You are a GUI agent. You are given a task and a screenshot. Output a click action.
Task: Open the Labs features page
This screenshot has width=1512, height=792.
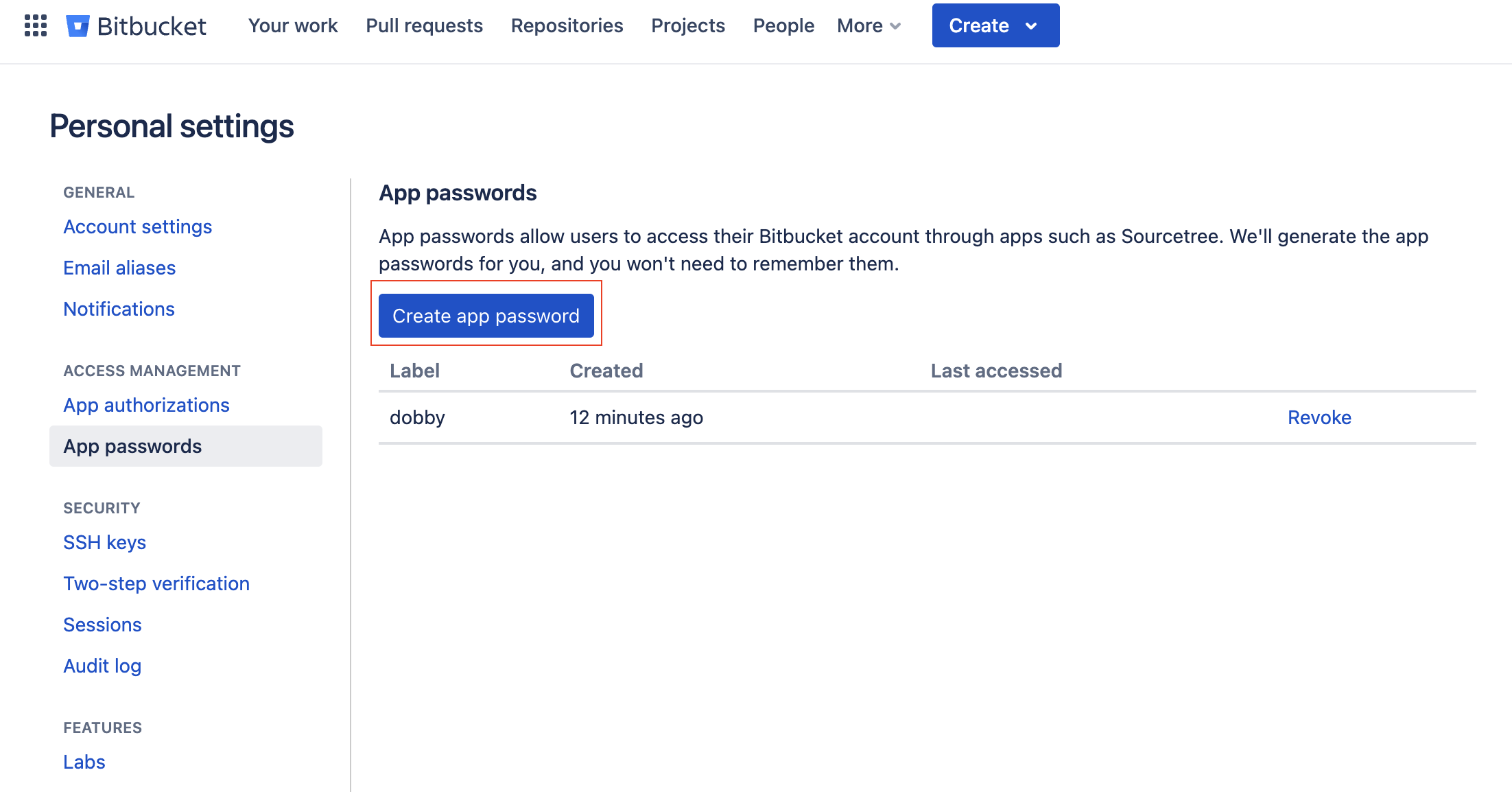(84, 762)
